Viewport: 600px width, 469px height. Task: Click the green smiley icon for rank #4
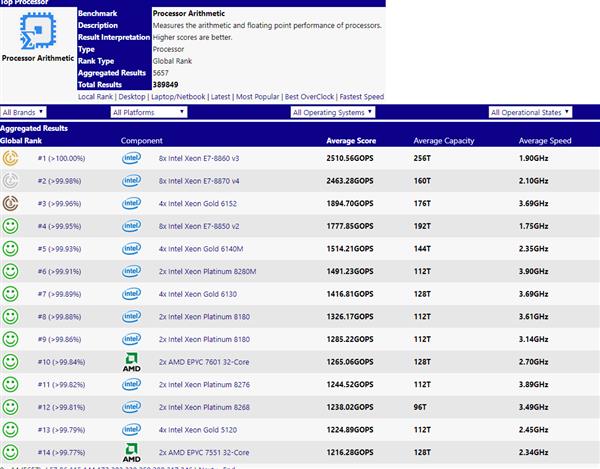(12, 226)
